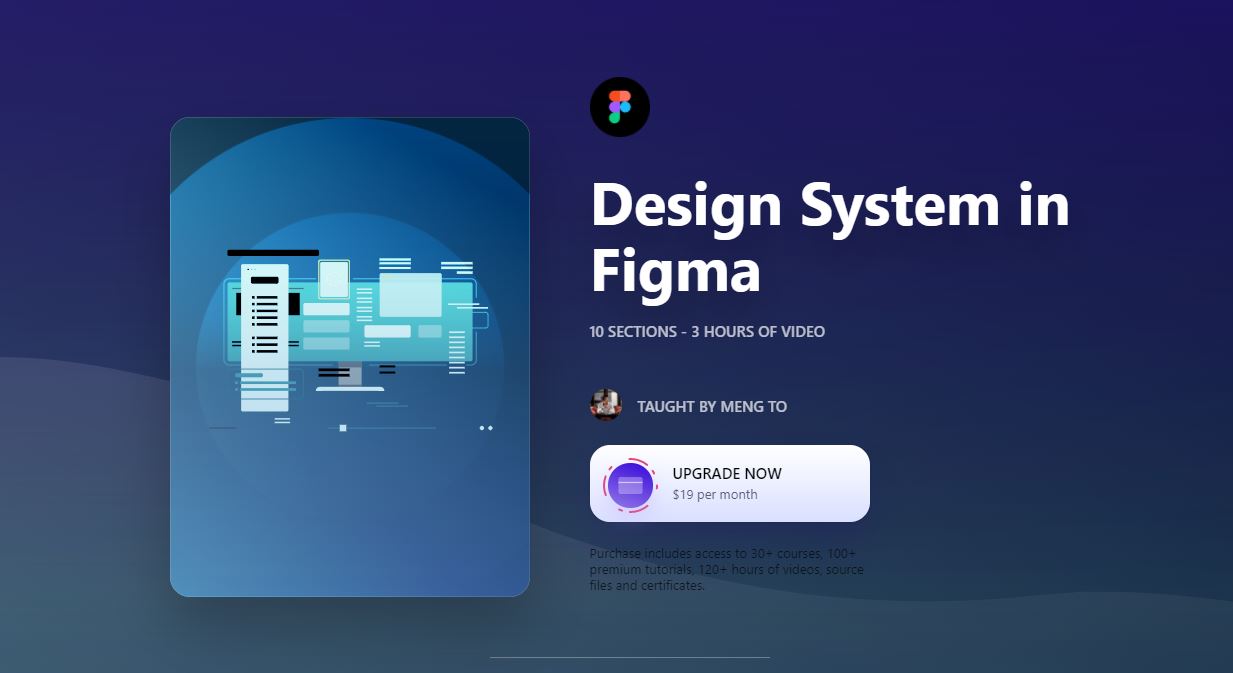Click the '$19 per month' price text
Viewport: 1233px width, 673px height.
pos(715,495)
